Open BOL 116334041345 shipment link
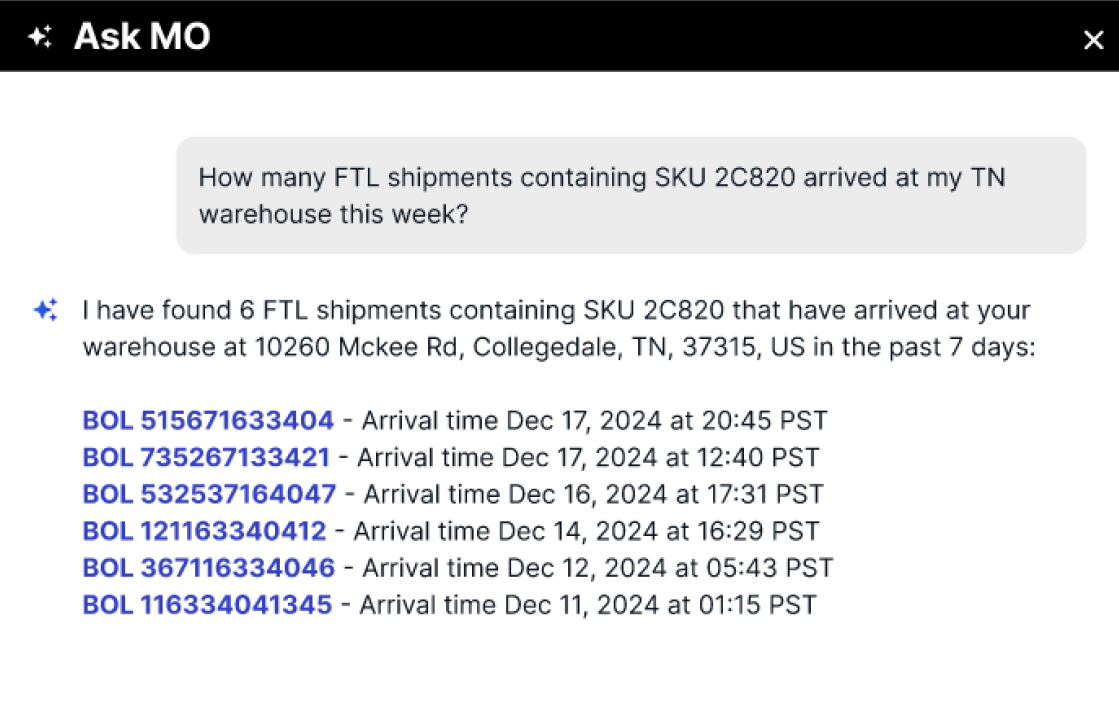Viewport: 1119px width, 716px height. click(207, 605)
